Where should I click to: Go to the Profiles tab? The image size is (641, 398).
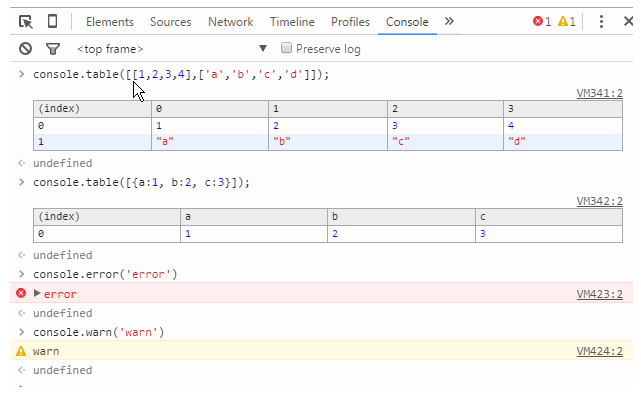click(350, 22)
